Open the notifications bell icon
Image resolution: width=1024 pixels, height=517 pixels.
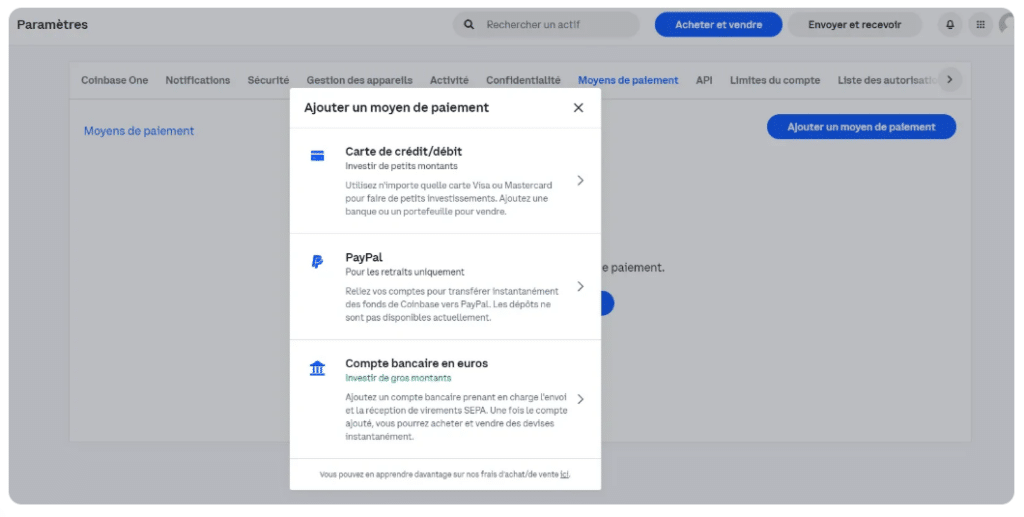(x=950, y=25)
